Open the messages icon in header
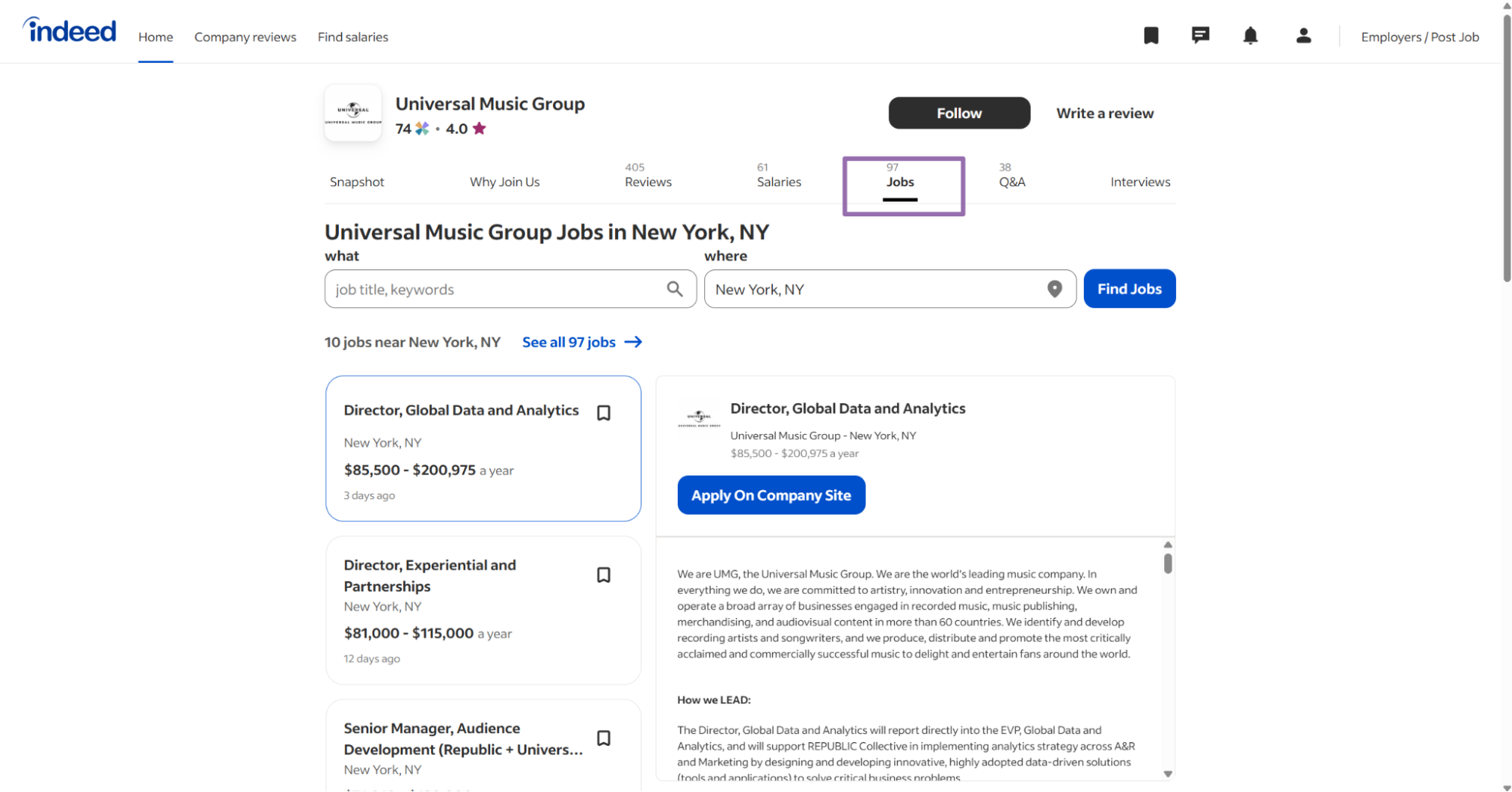This screenshot has height=792, width=1512. (x=1200, y=36)
